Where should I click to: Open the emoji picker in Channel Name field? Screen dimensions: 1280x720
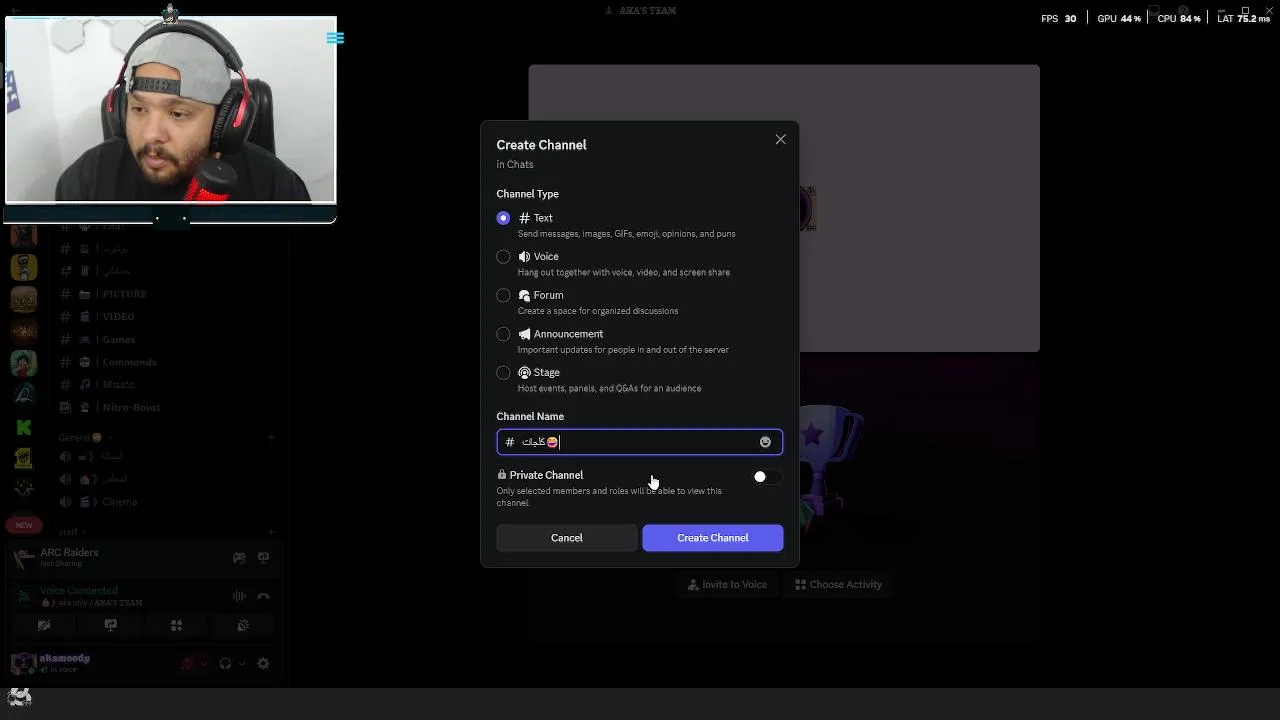pyautogui.click(x=765, y=442)
